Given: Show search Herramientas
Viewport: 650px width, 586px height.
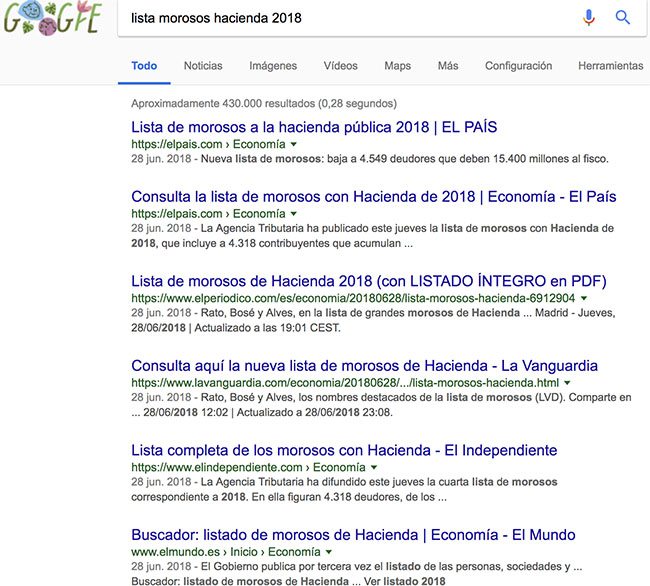Looking at the screenshot, I should (611, 66).
